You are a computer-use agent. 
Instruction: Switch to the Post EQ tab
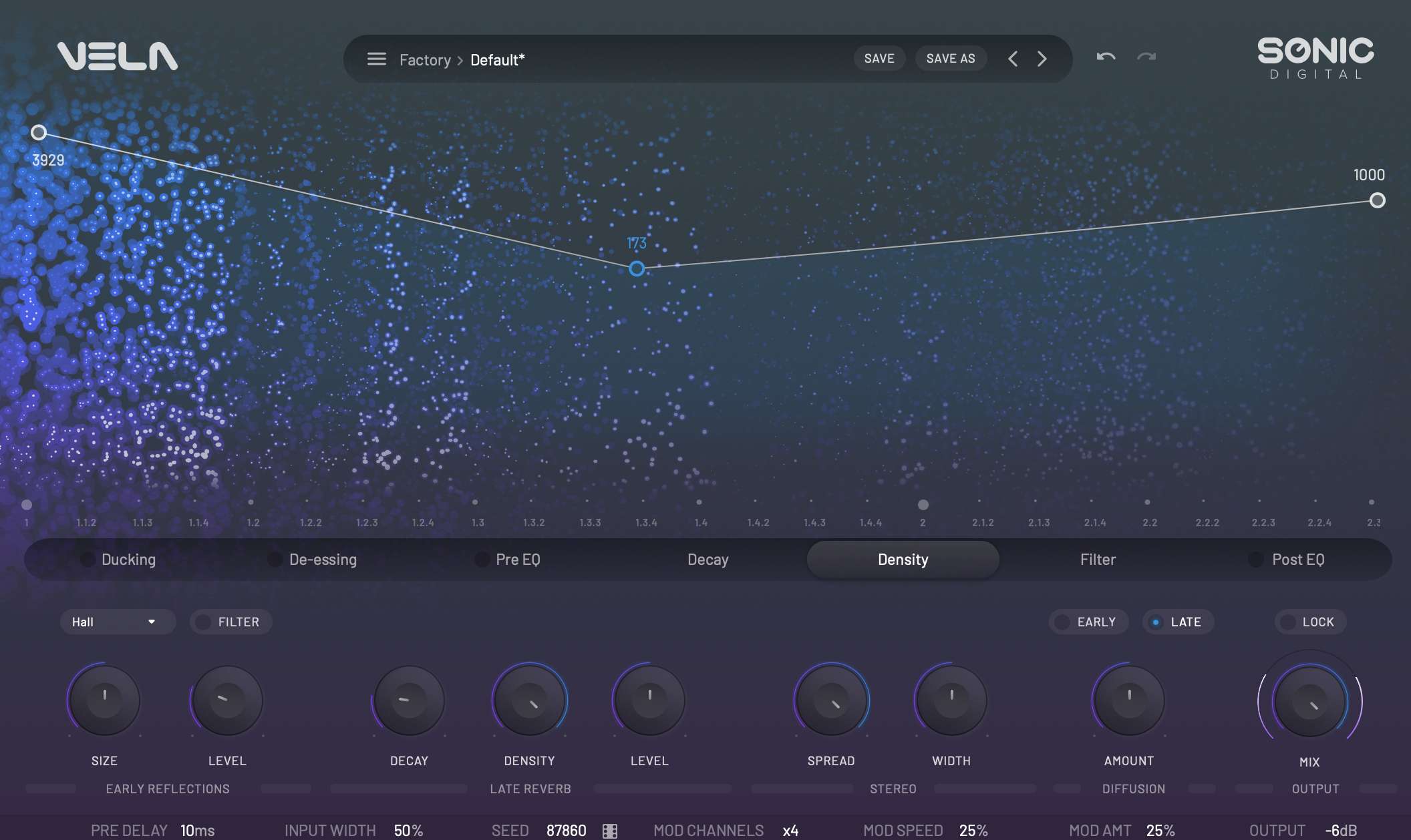[1298, 560]
